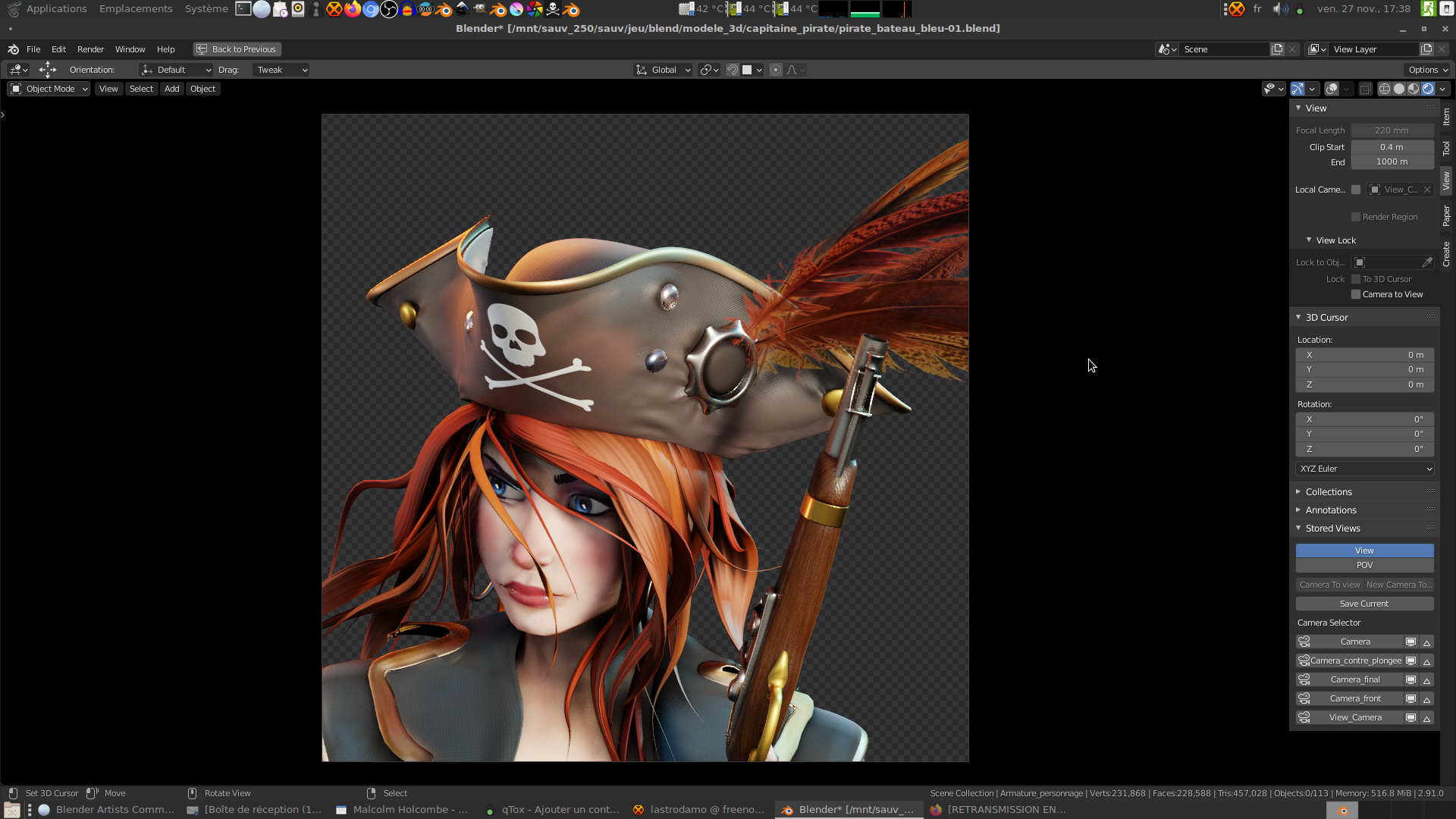Collapse the 3D Cursor panel
Viewport: 1456px width, 819px height.
pyautogui.click(x=1298, y=317)
